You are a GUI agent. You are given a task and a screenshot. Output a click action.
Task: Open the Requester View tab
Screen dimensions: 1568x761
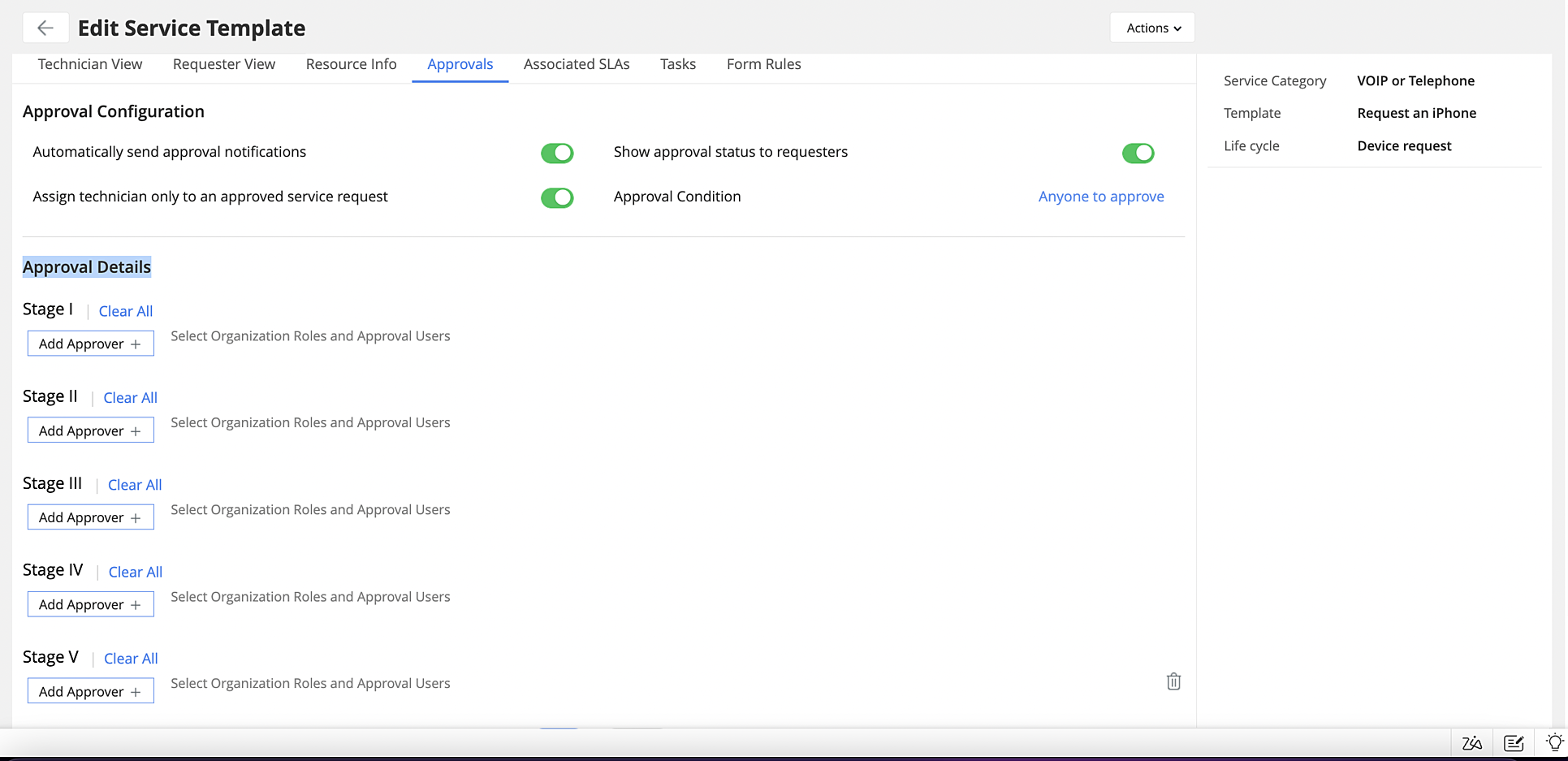coord(223,64)
